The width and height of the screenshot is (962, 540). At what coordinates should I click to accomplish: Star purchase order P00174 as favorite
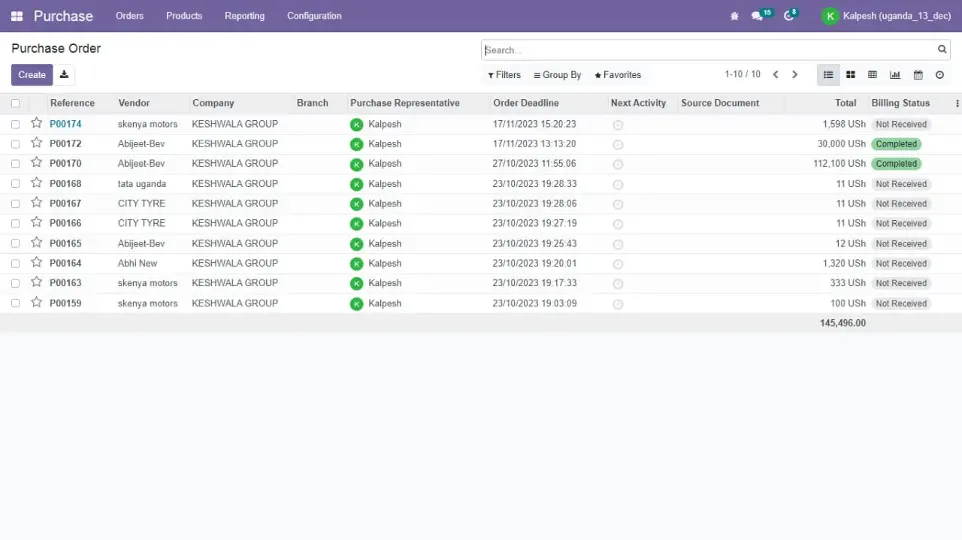pos(37,124)
